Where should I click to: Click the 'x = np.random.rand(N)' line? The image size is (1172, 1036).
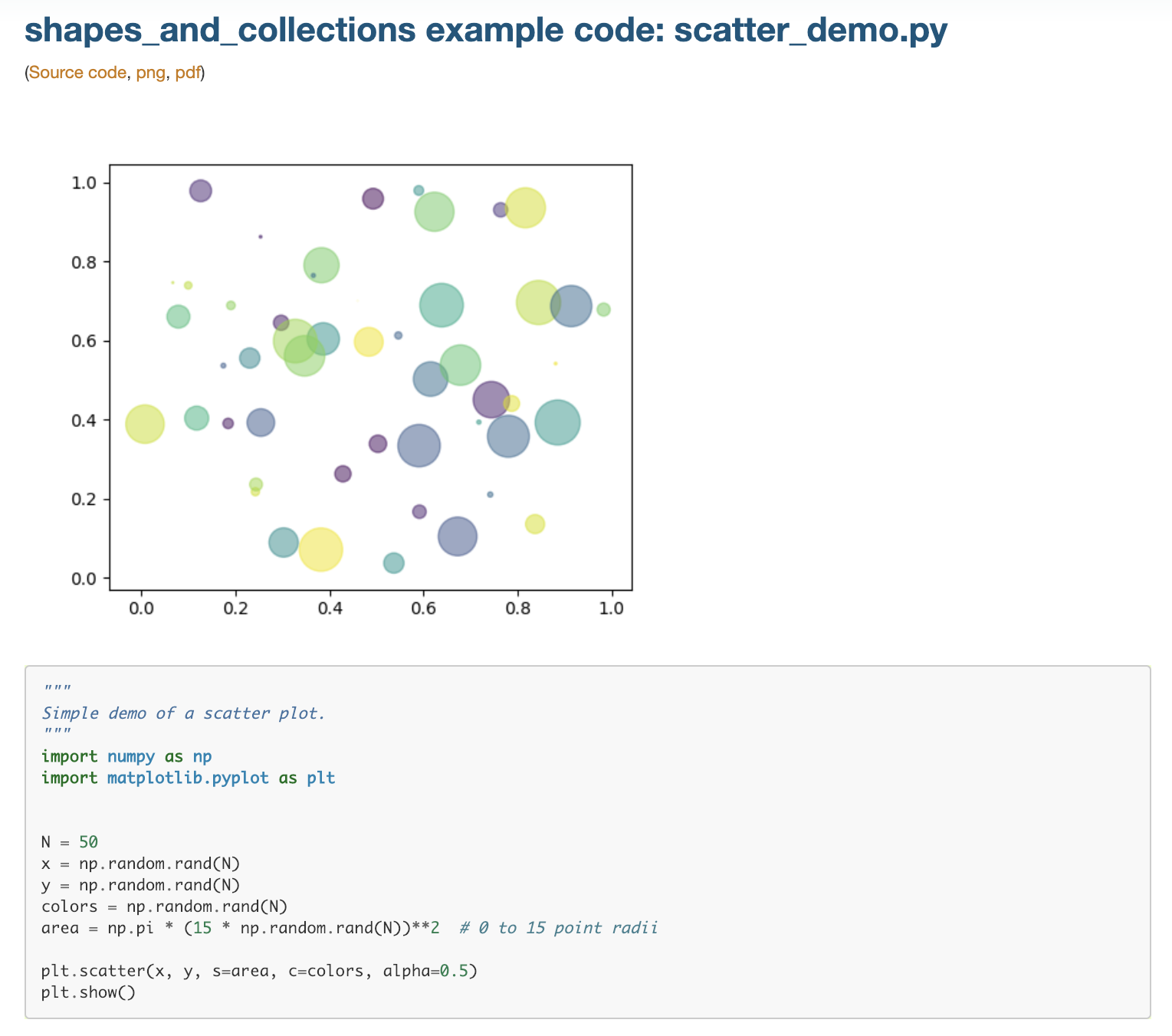click(140, 864)
